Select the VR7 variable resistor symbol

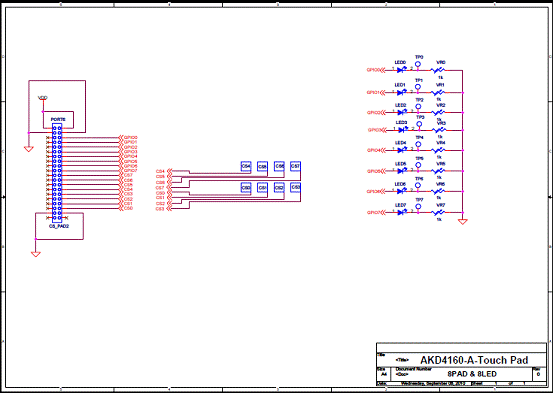tap(438, 213)
